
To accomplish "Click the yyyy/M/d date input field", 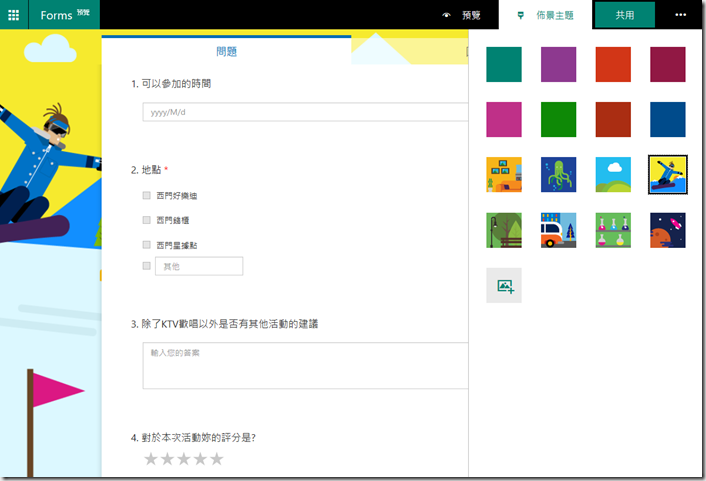I will tap(305, 112).
